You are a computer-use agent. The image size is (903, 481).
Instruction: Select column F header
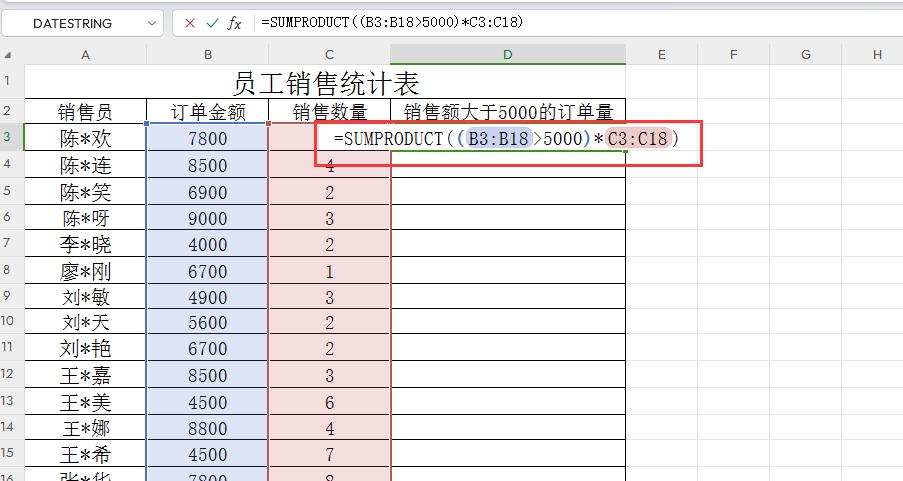pos(733,55)
